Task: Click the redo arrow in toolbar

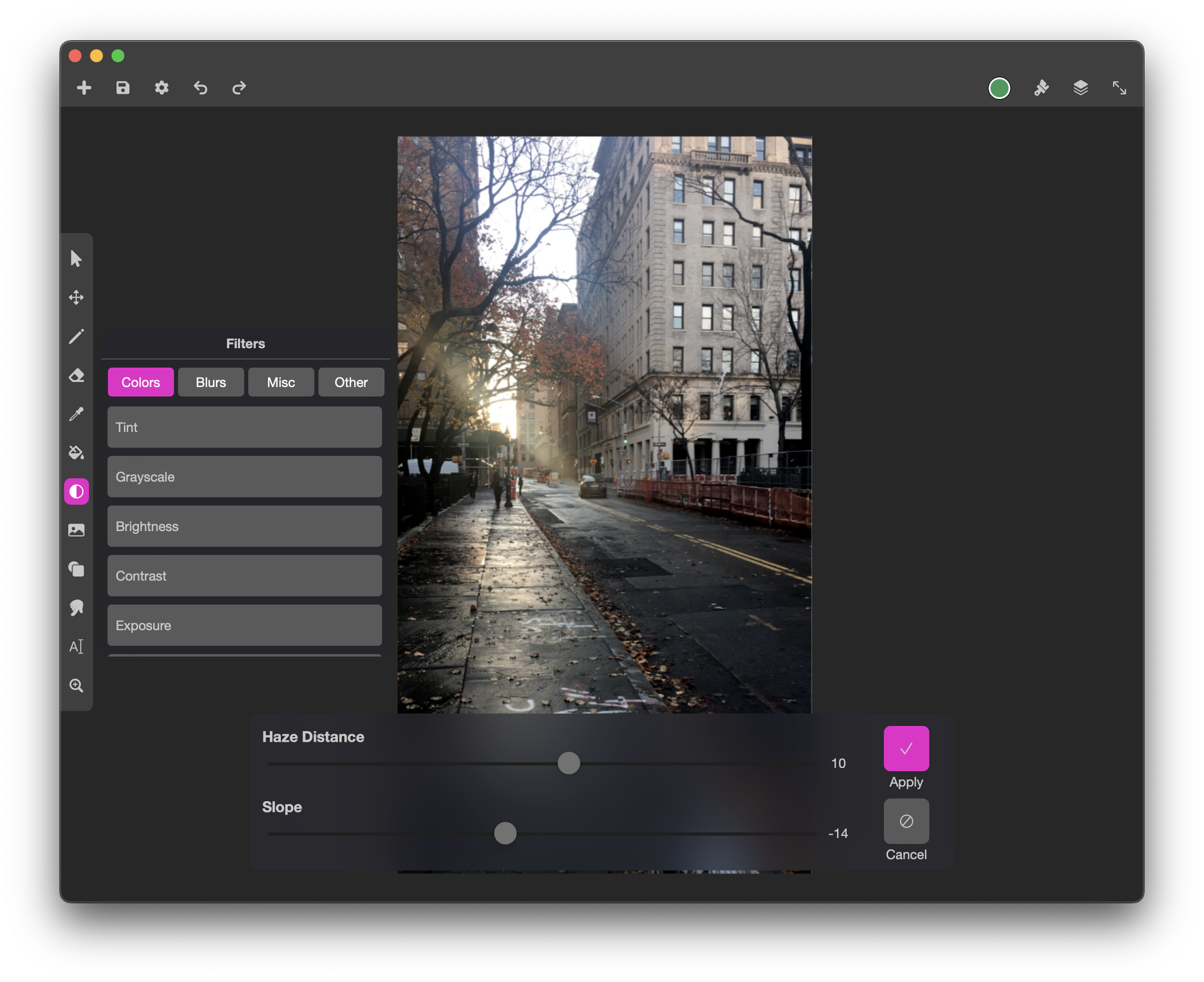Action: (x=239, y=88)
